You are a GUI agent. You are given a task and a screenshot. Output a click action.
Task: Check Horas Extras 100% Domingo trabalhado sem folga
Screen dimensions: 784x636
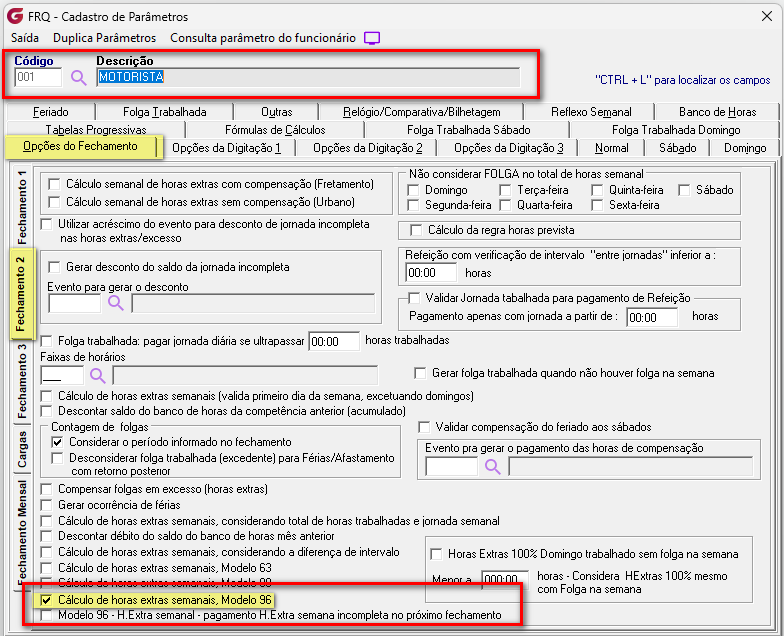pos(436,554)
